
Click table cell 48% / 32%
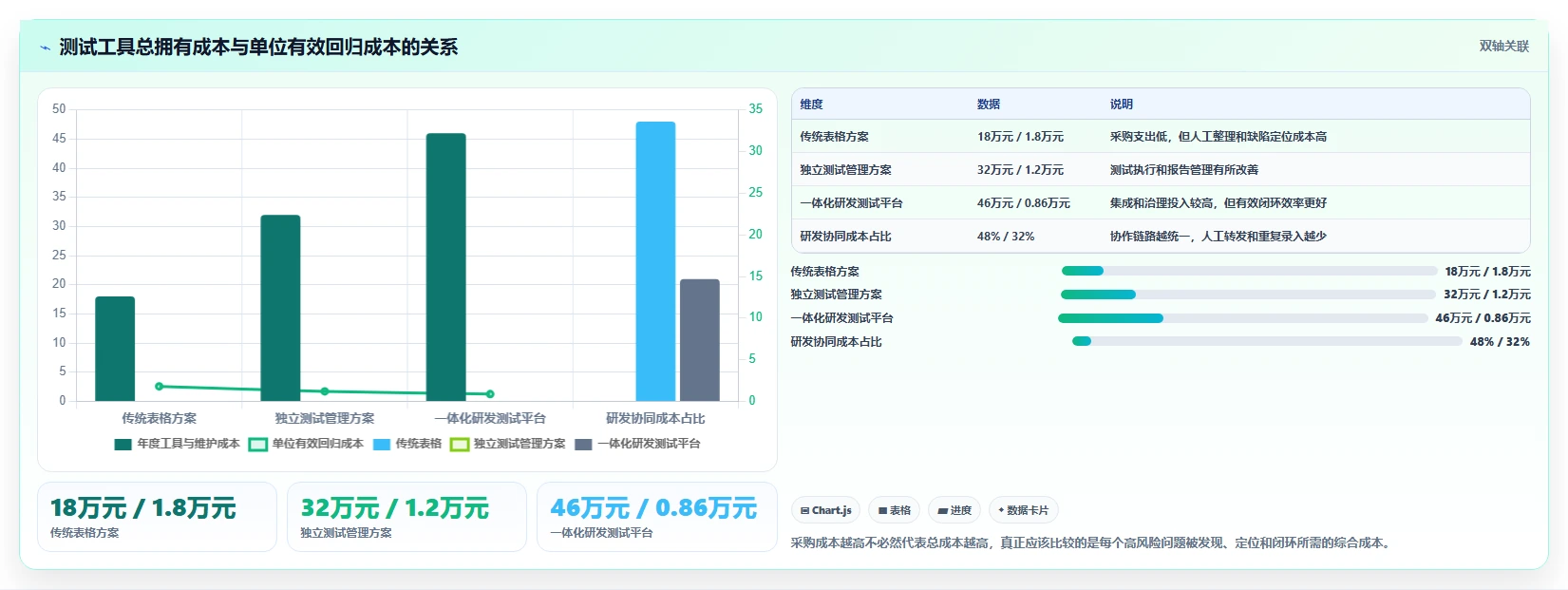1006,237
